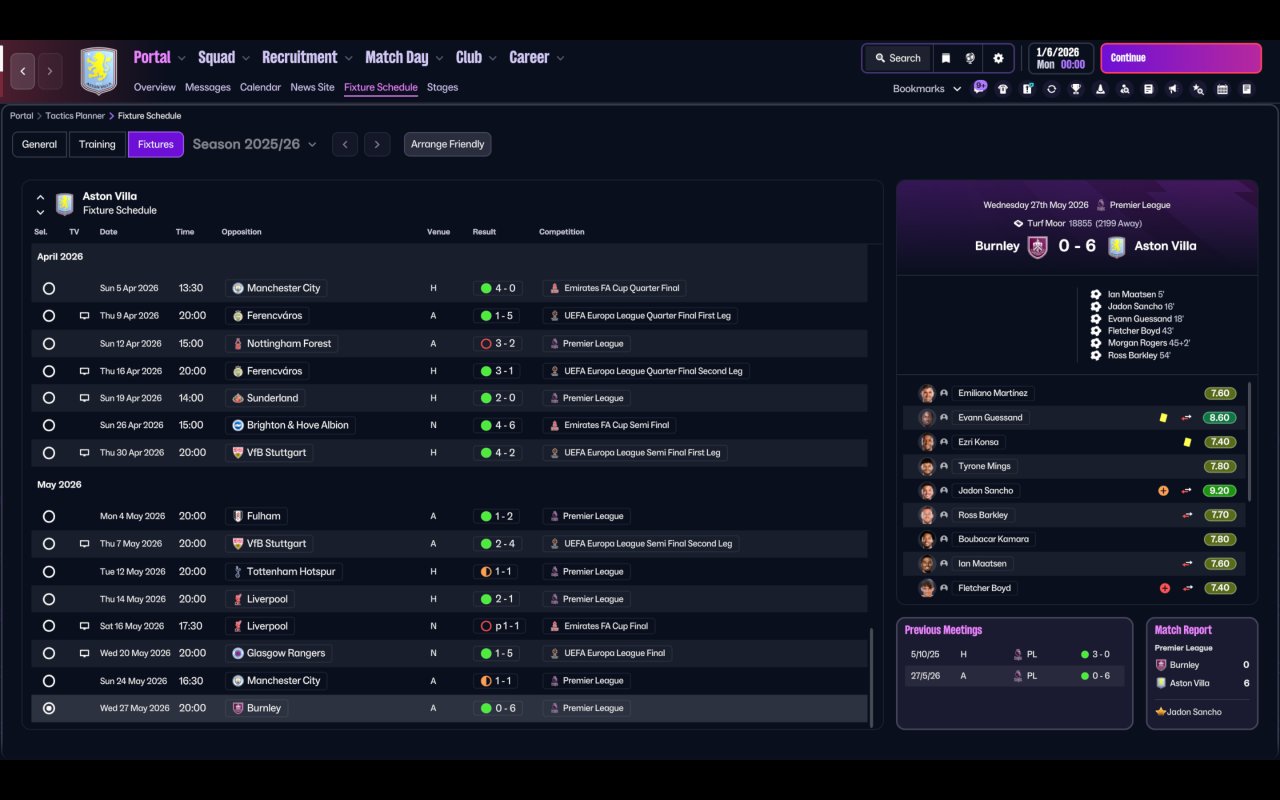
Task: Click the Match Report panel
Action: tap(1201, 673)
